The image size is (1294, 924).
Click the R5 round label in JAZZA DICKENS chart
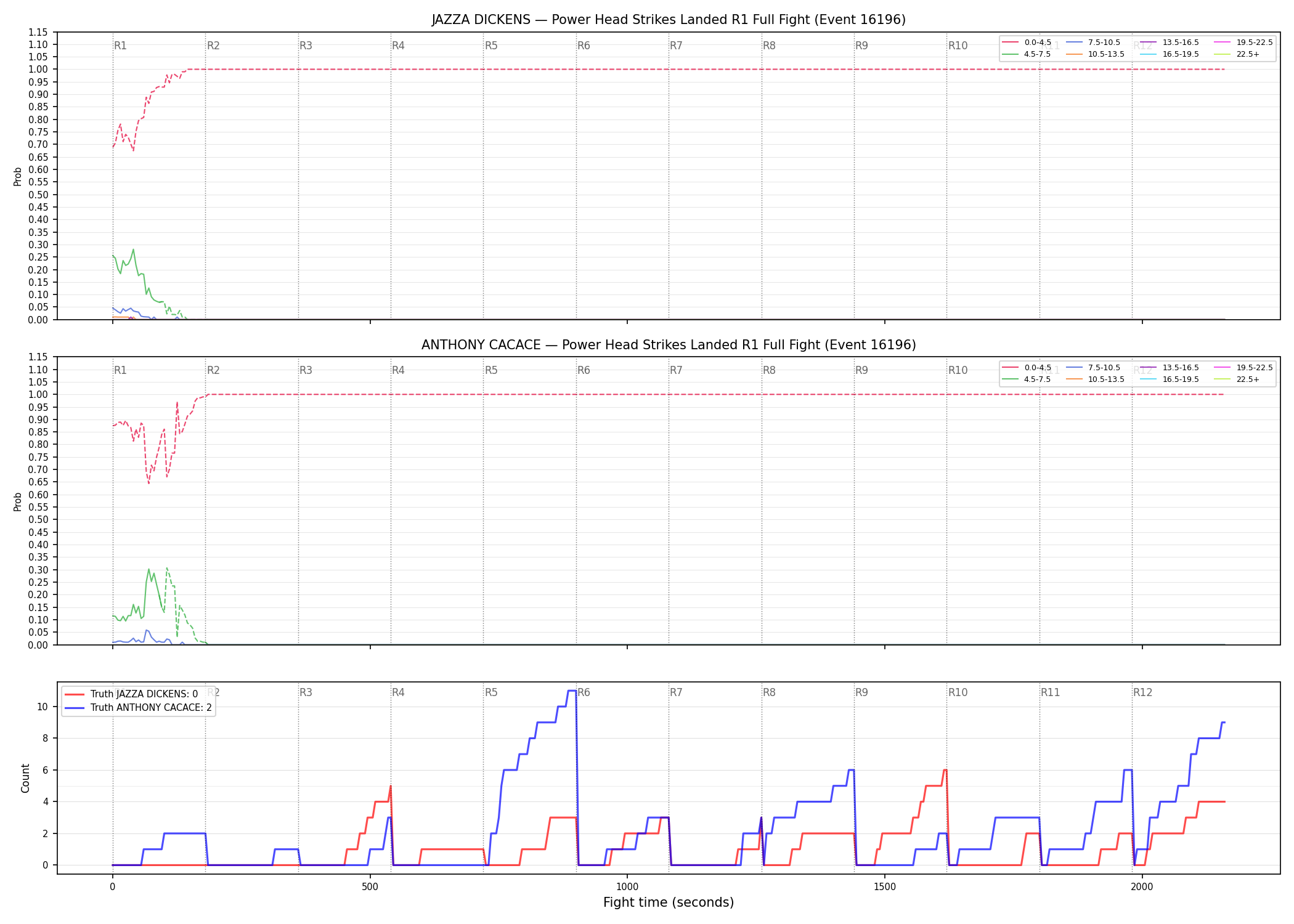tap(491, 46)
